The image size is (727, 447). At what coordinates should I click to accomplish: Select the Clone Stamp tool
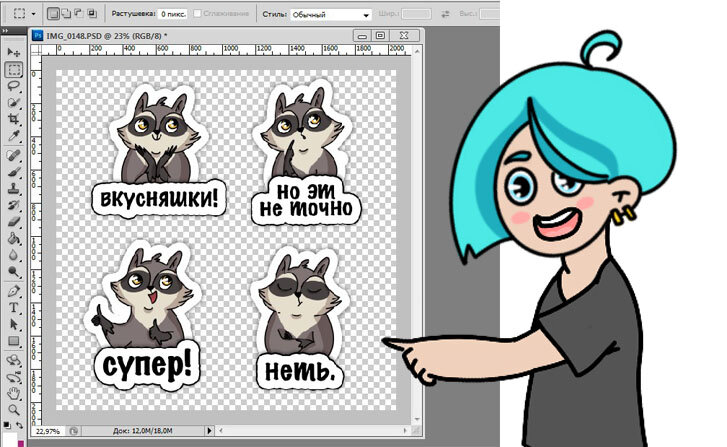click(14, 188)
